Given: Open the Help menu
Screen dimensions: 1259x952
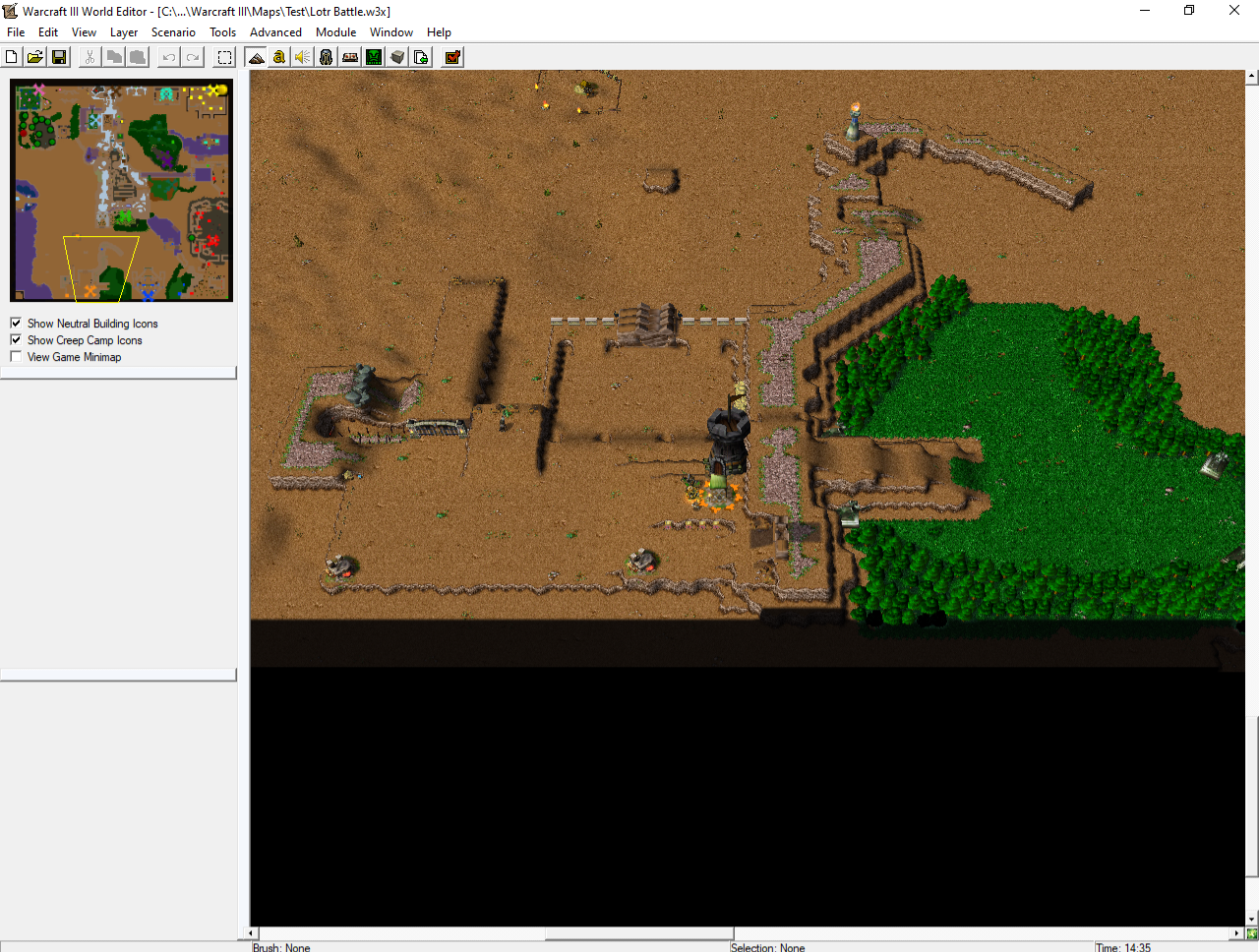Looking at the screenshot, I should click(439, 32).
